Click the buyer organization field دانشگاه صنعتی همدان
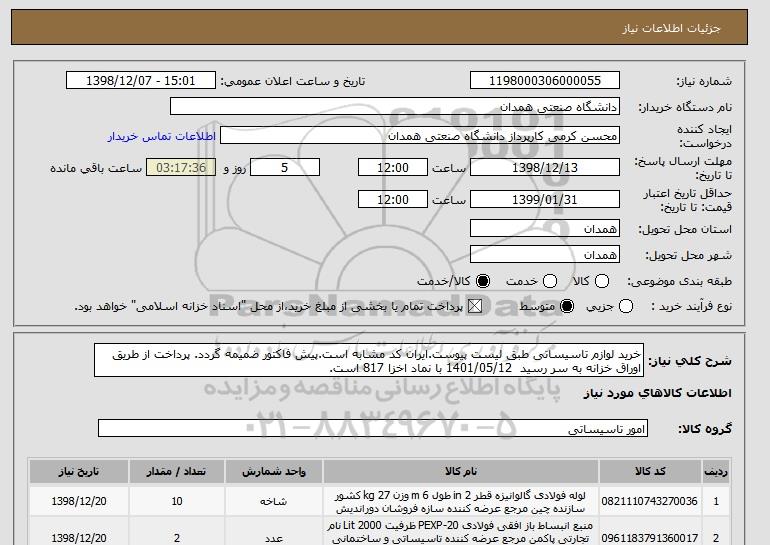This screenshot has width=770, height=545. pos(395,107)
